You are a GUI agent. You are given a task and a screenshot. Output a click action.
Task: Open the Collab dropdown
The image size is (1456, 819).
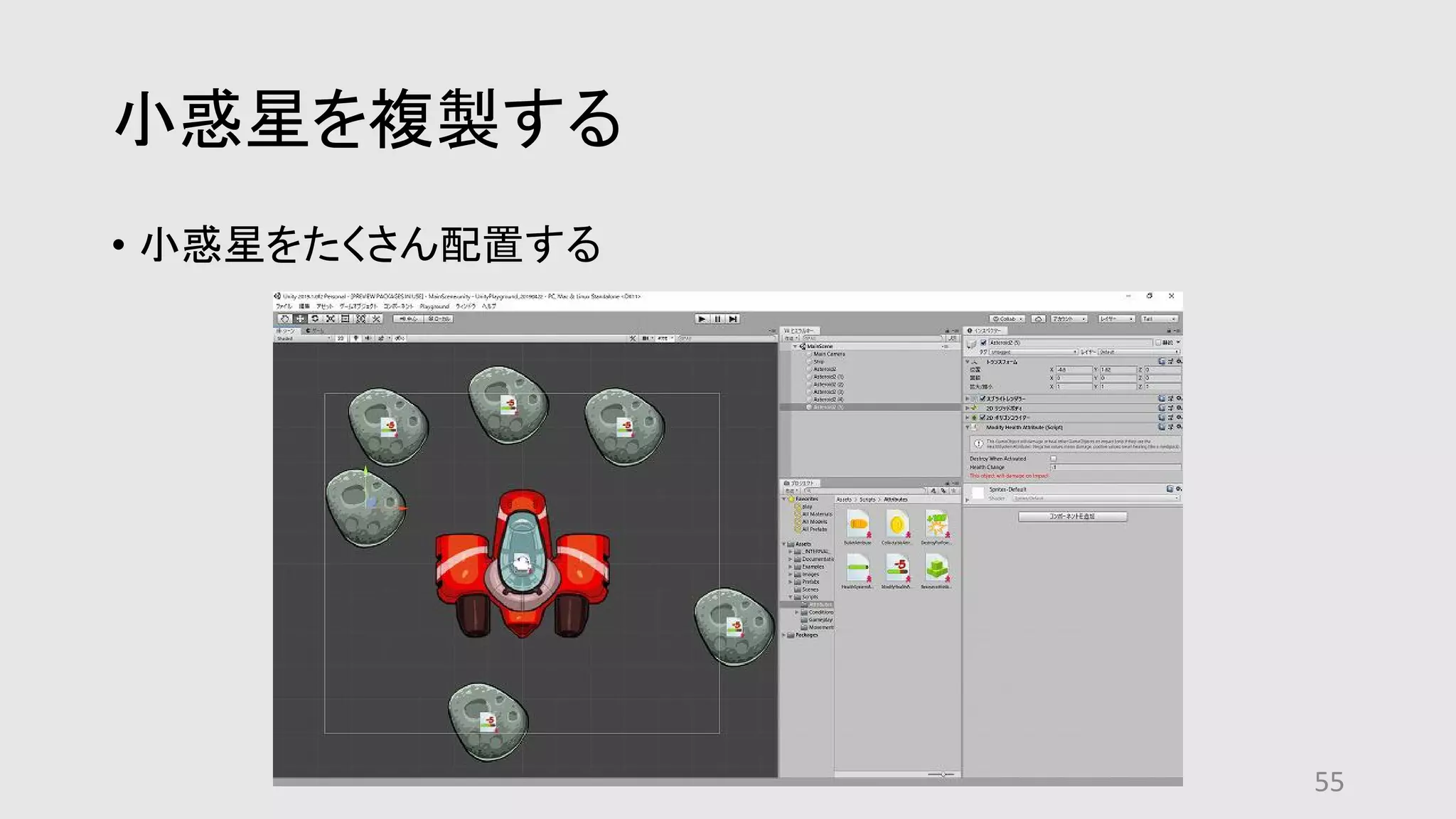pyautogui.click(x=1007, y=319)
